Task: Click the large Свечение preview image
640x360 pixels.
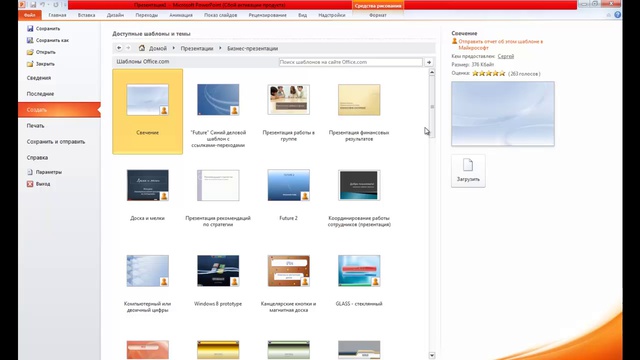Action: [503, 113]
